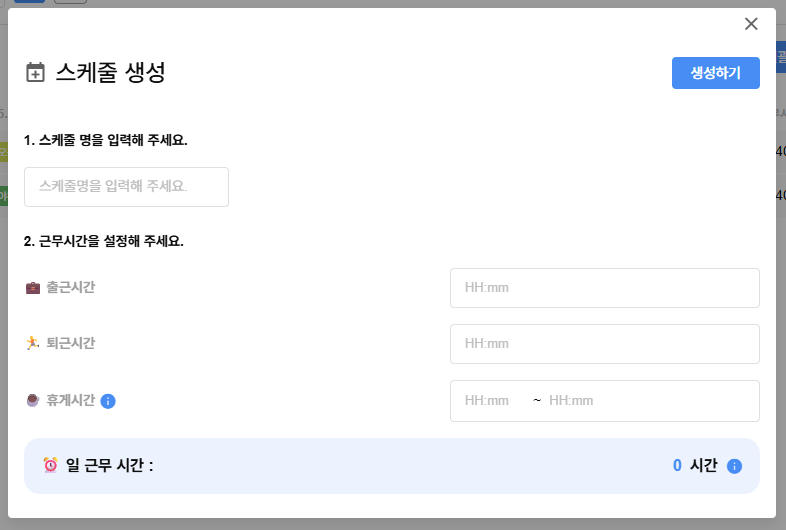
Task: Click the calendar-plus icon beside 스케줄 생성
Action: [35, 72]
